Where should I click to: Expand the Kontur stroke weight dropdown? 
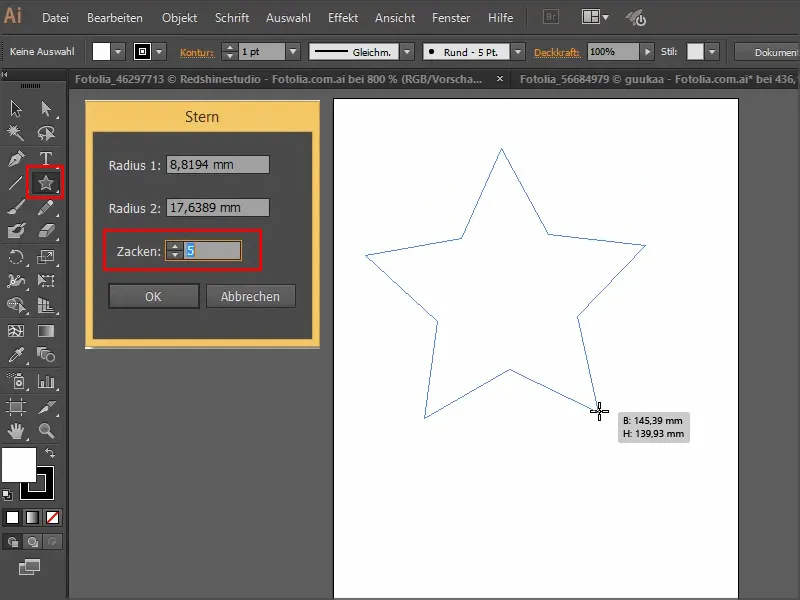point(293,52)
